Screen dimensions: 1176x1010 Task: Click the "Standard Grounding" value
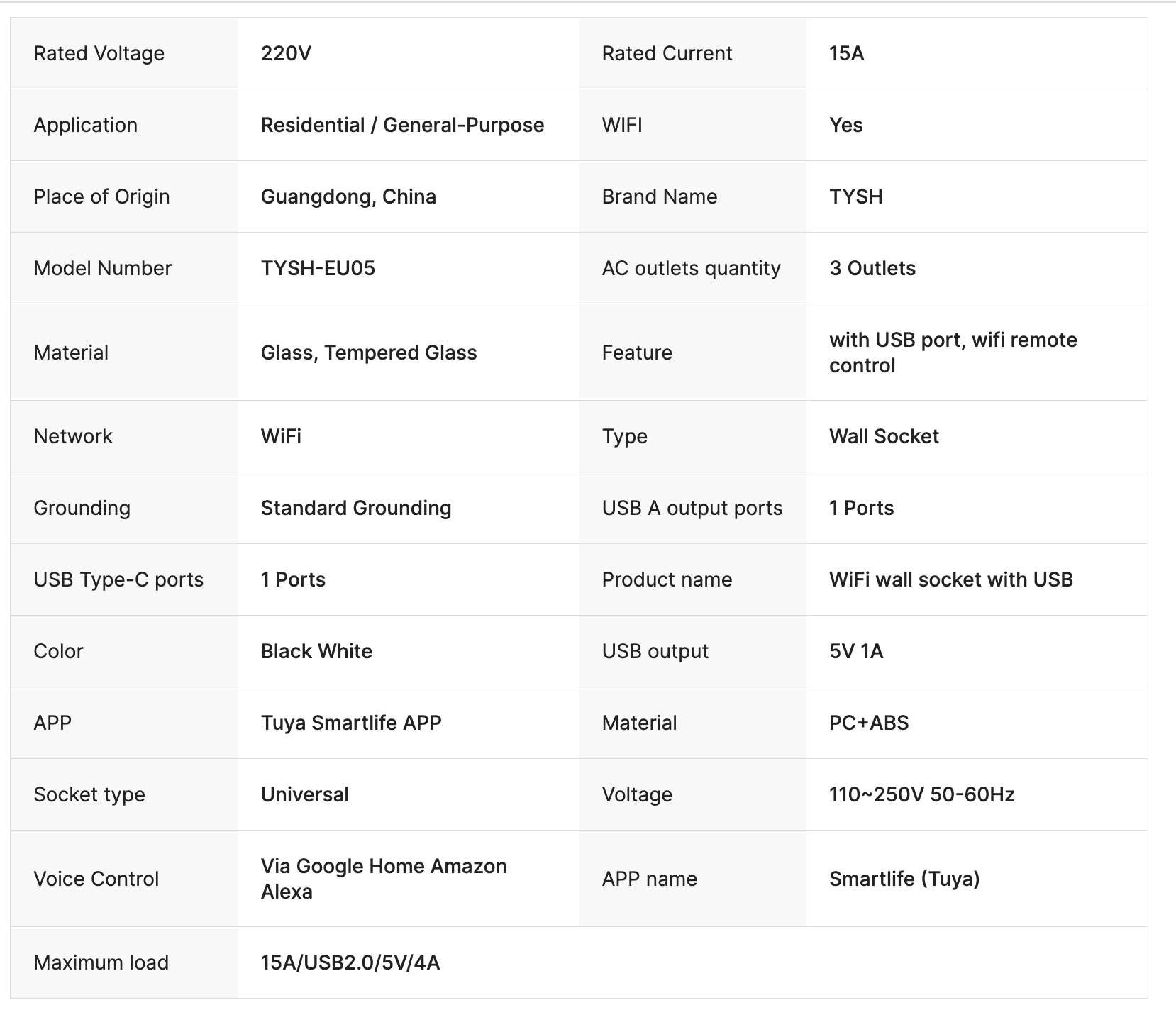click(355, 509)
